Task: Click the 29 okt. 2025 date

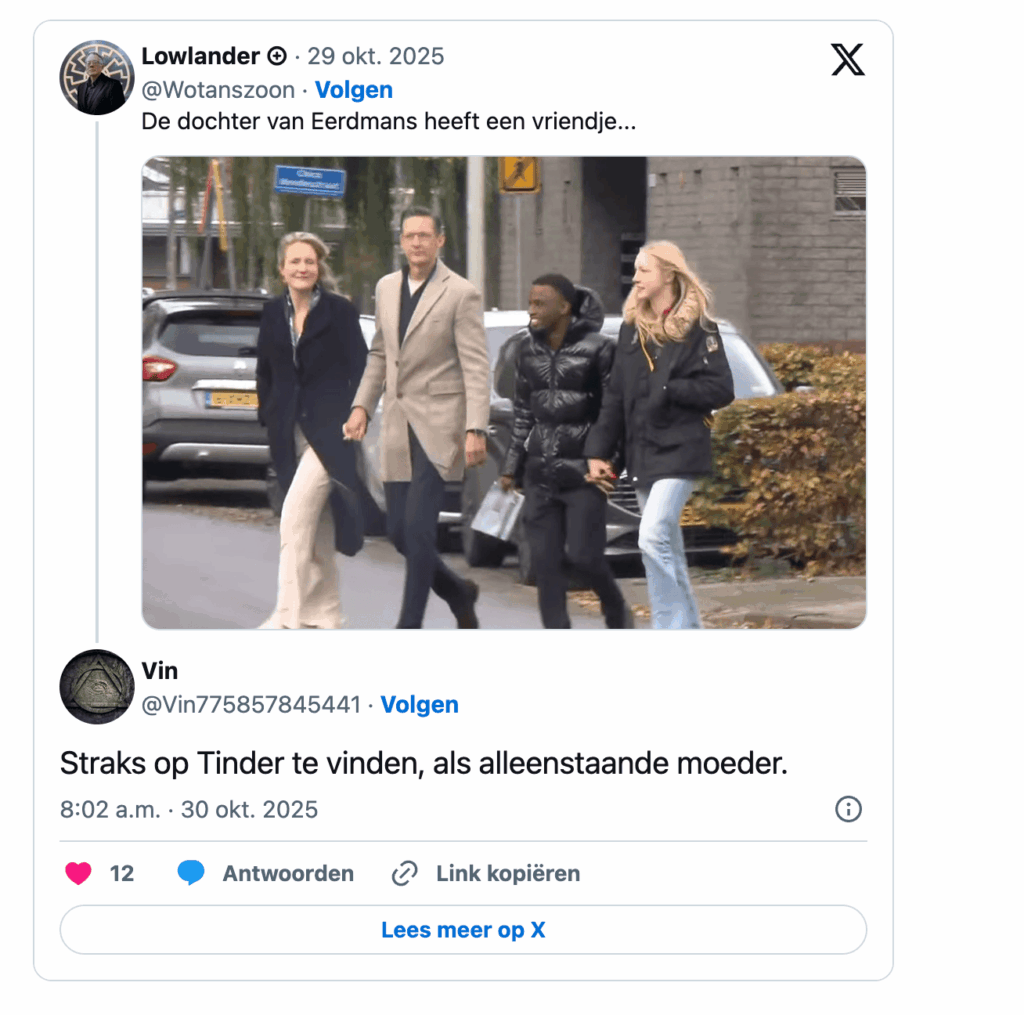Action: (376, 56)
